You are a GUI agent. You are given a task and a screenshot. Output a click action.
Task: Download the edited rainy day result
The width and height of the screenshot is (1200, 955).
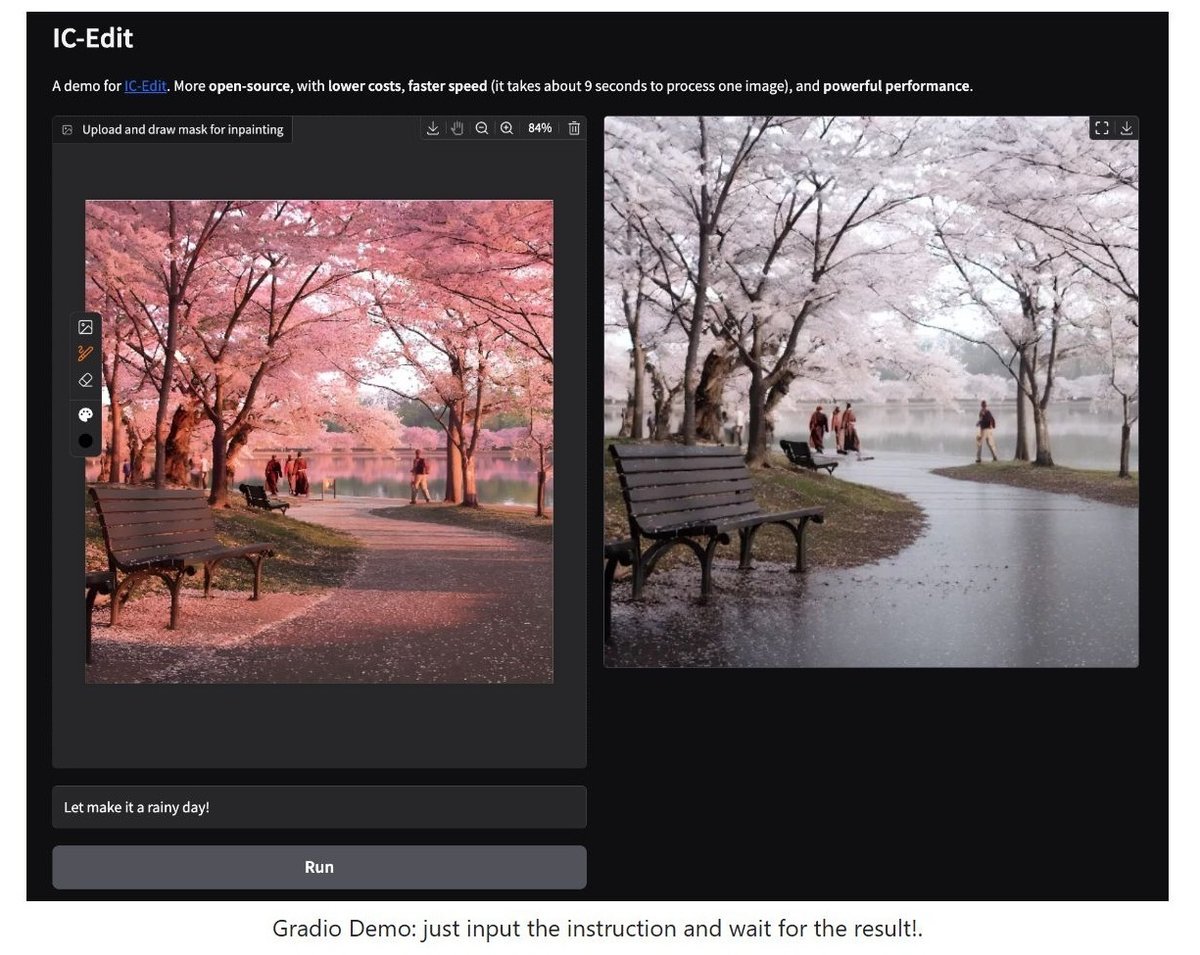pyautogui.click(x=1127, y=128)
